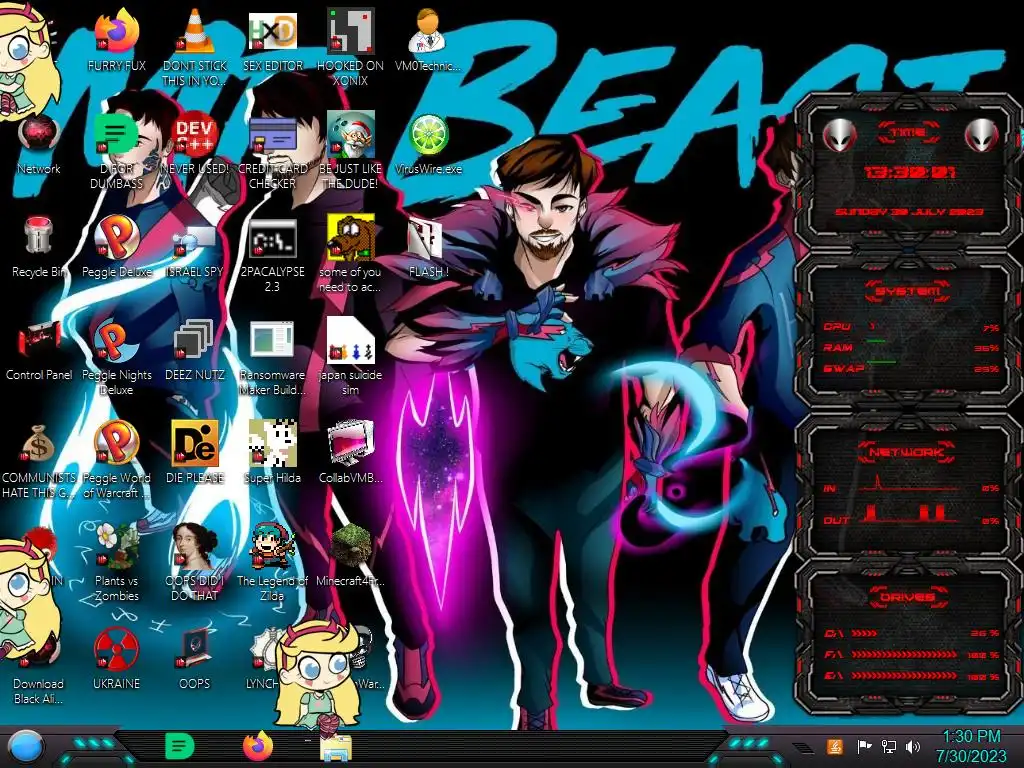Open the Minecraft4Fr... grass block icon
Viewport: 1024px width, 768px height.
pos(351,545)
